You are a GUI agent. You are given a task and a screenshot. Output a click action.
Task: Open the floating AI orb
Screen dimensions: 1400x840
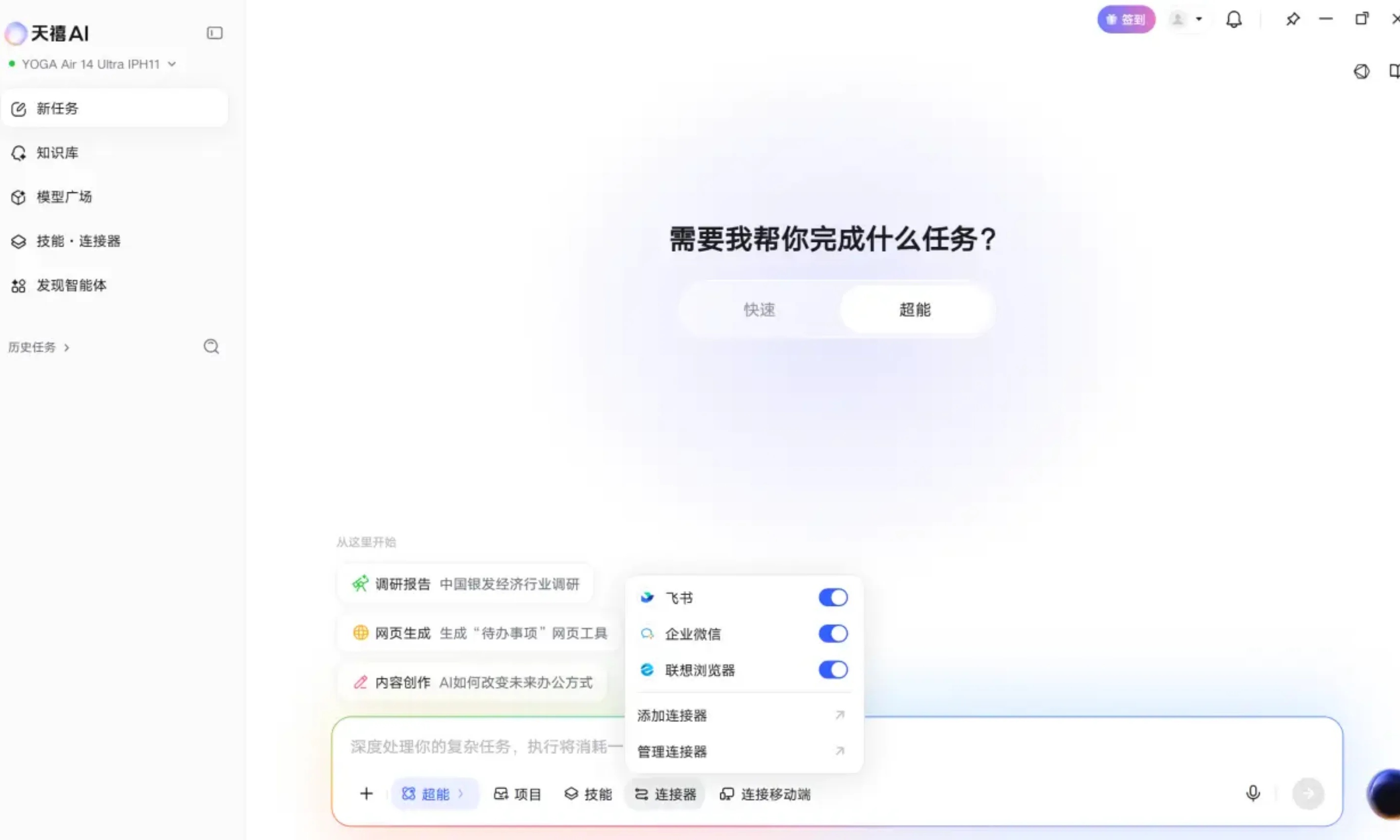1384,793
